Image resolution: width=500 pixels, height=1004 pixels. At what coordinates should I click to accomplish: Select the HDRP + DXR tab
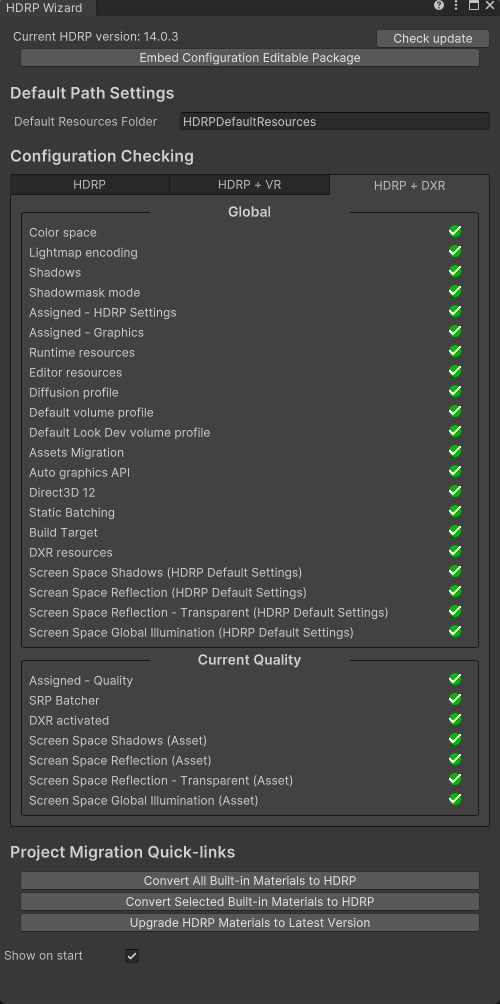pyautogui.click(x=410, y=186)
